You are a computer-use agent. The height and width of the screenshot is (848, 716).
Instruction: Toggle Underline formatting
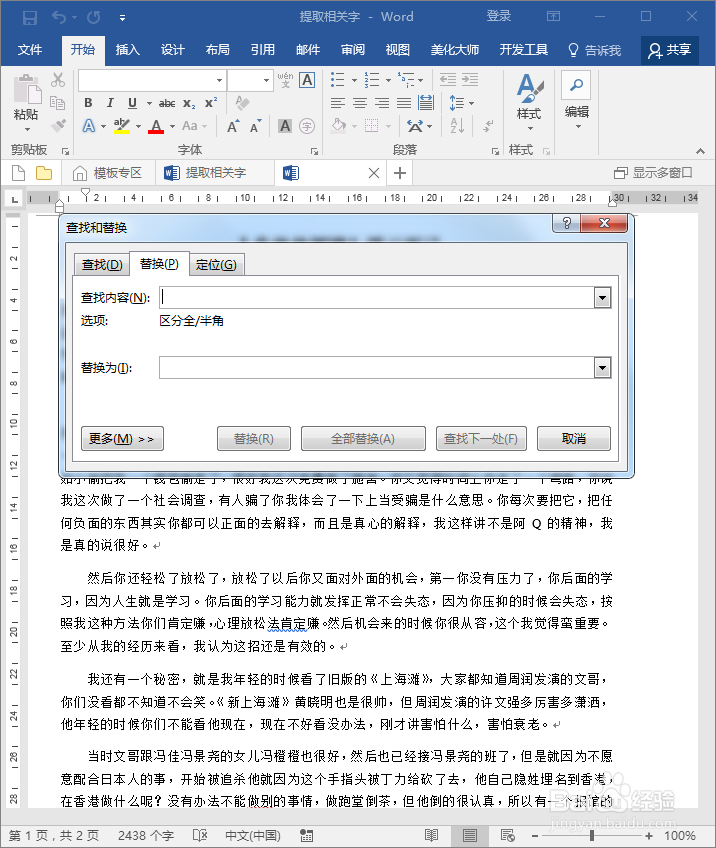pyautogui.click(x=132, y=103)
